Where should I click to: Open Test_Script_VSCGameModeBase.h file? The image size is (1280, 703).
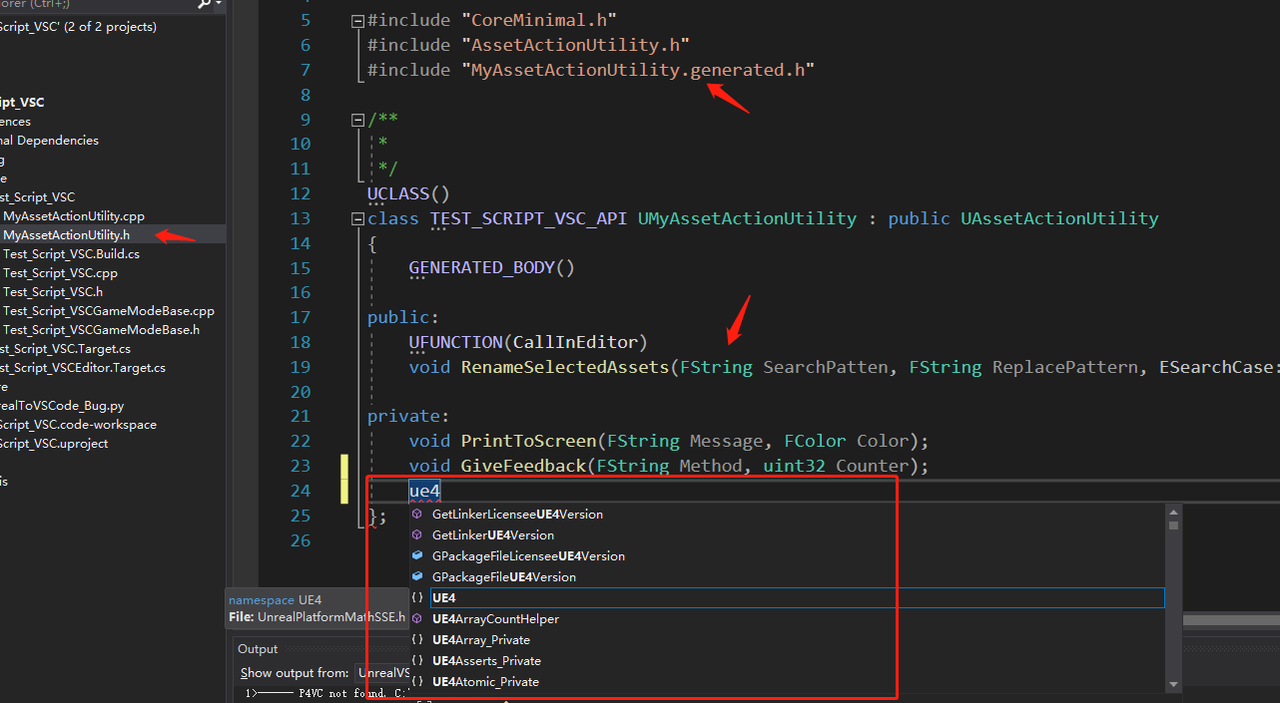point(101,330)
